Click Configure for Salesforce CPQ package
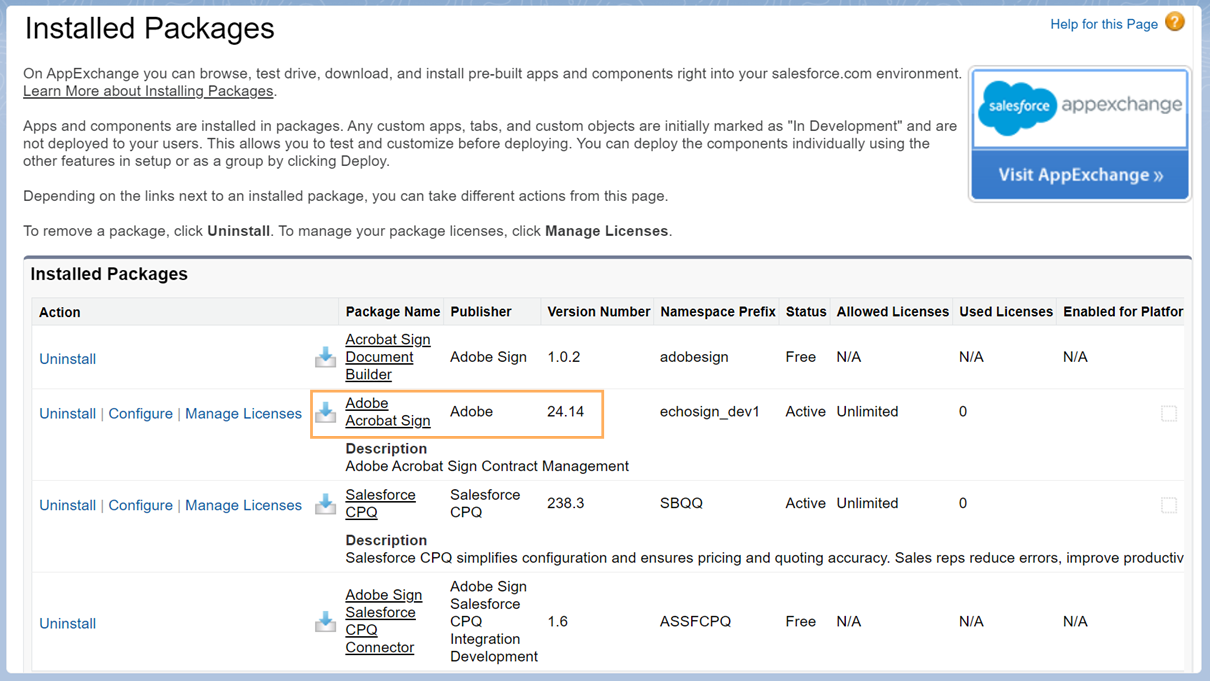The height and width of the screenshot is (681, 1210). (x=140, y=506)
